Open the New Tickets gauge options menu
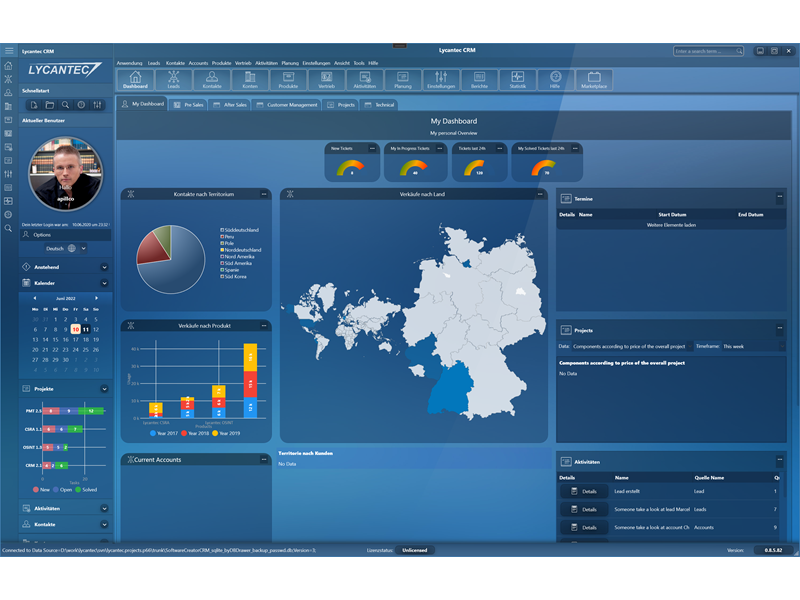This screenshot has height=600, width=800. [x=372, y=148]
